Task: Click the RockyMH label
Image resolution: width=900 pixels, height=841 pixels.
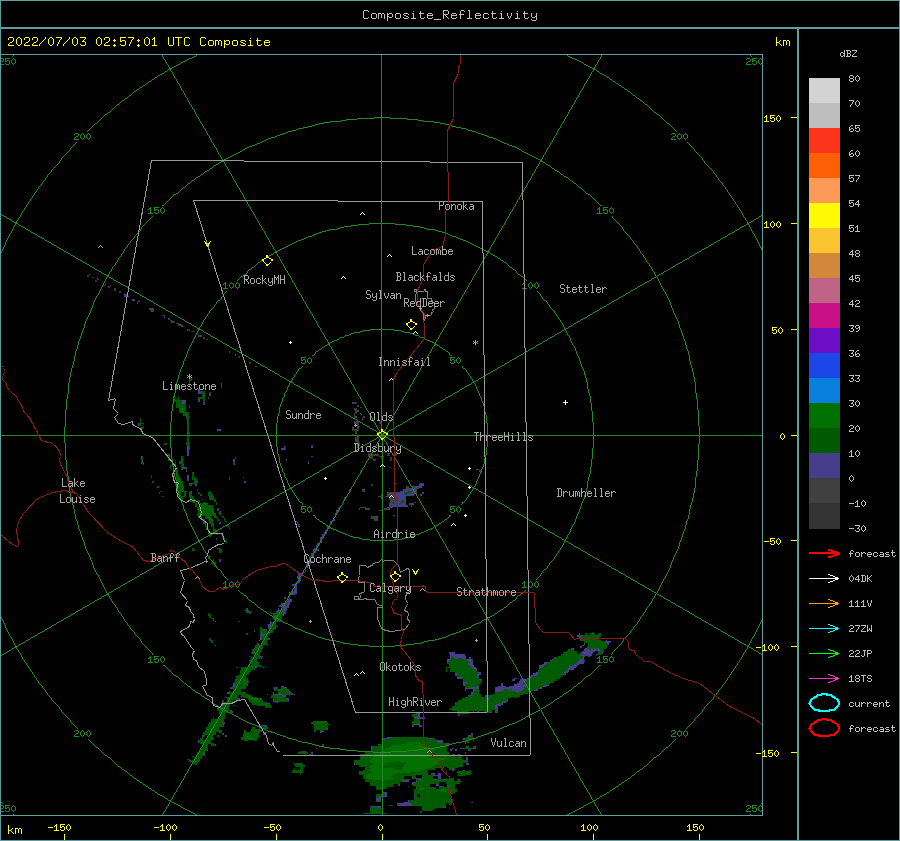Action: (x=264, y=280)
